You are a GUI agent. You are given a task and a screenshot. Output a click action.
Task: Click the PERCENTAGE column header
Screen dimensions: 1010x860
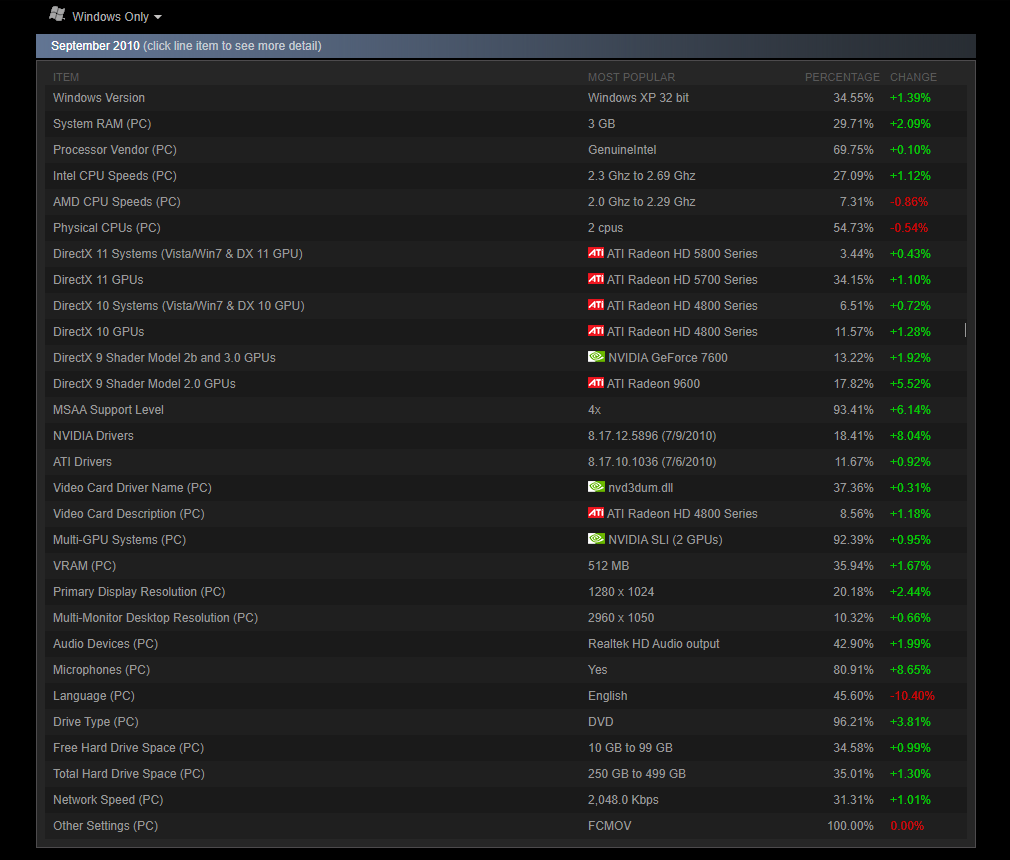click(842, 77)
